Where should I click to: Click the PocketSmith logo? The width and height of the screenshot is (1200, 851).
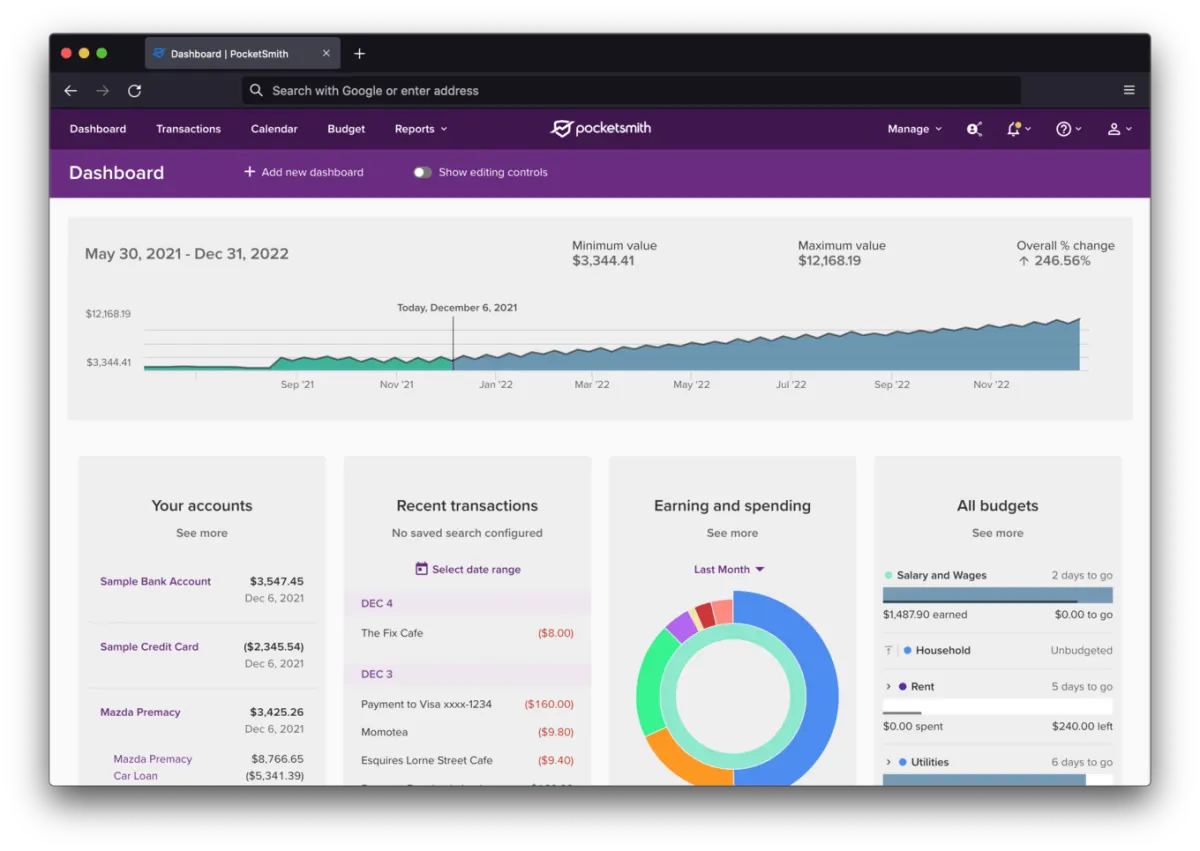pyautogui.click(x=600, y=129)
